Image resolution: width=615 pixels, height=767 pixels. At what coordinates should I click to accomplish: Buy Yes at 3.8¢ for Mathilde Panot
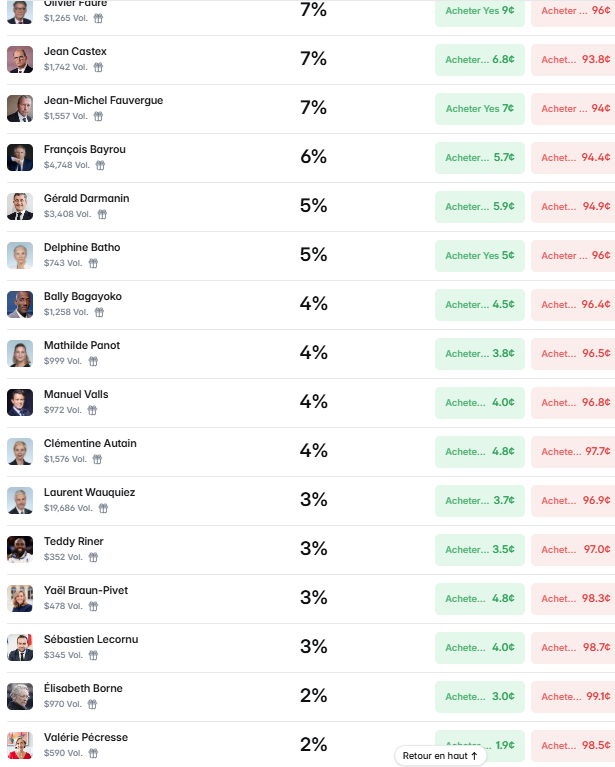(479, 354)
